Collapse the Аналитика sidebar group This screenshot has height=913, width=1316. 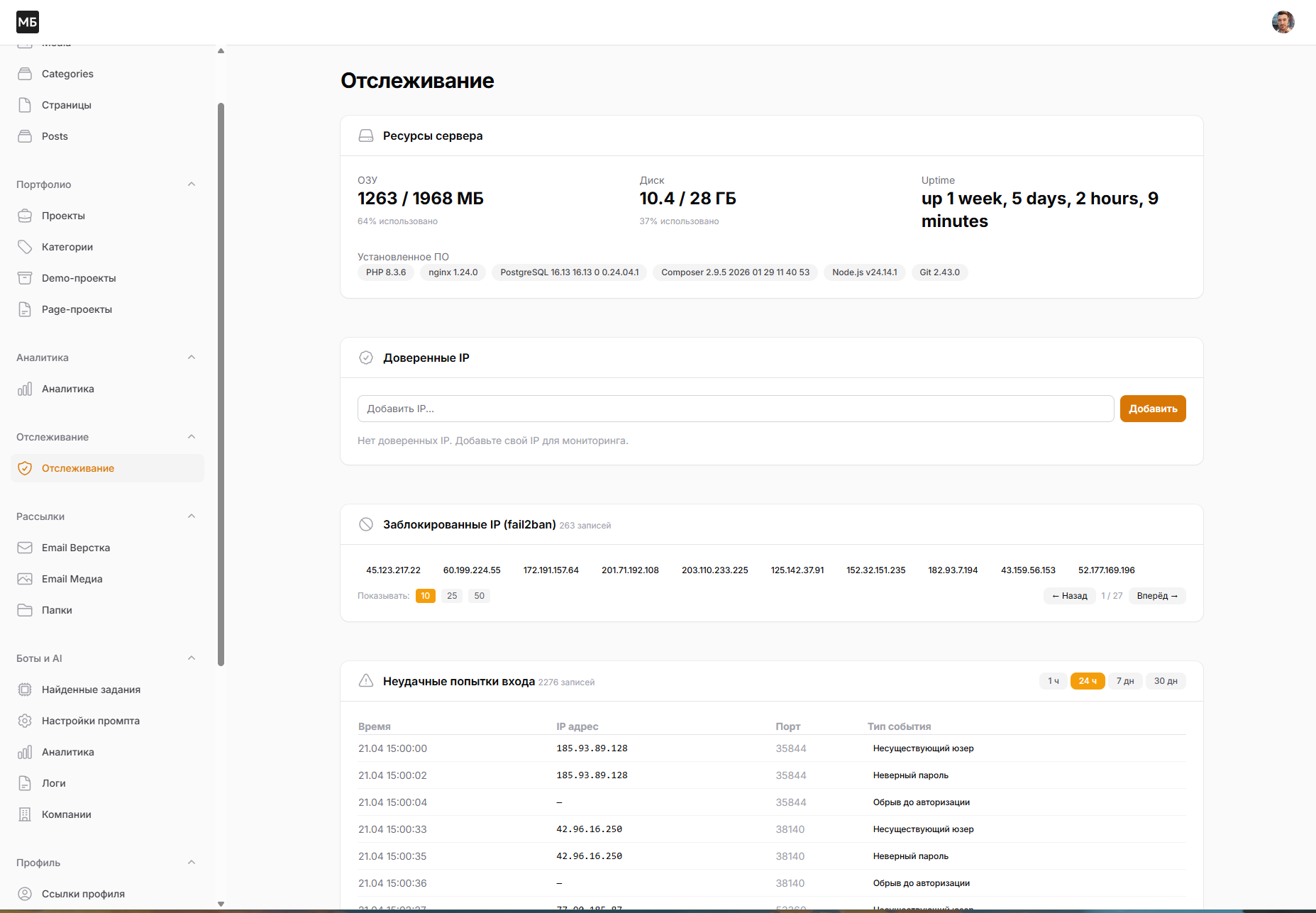(192, 358)
